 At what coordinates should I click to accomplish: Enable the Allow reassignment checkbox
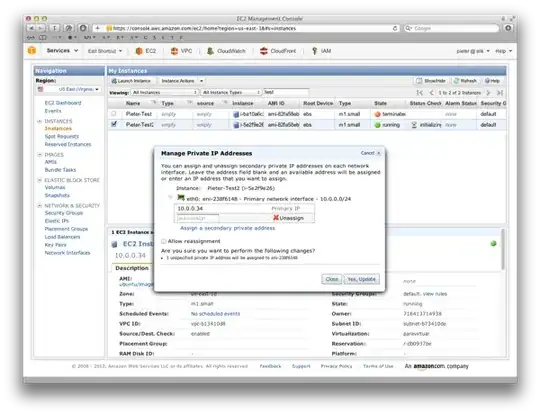pyautogui.click(x=164, y=241)
